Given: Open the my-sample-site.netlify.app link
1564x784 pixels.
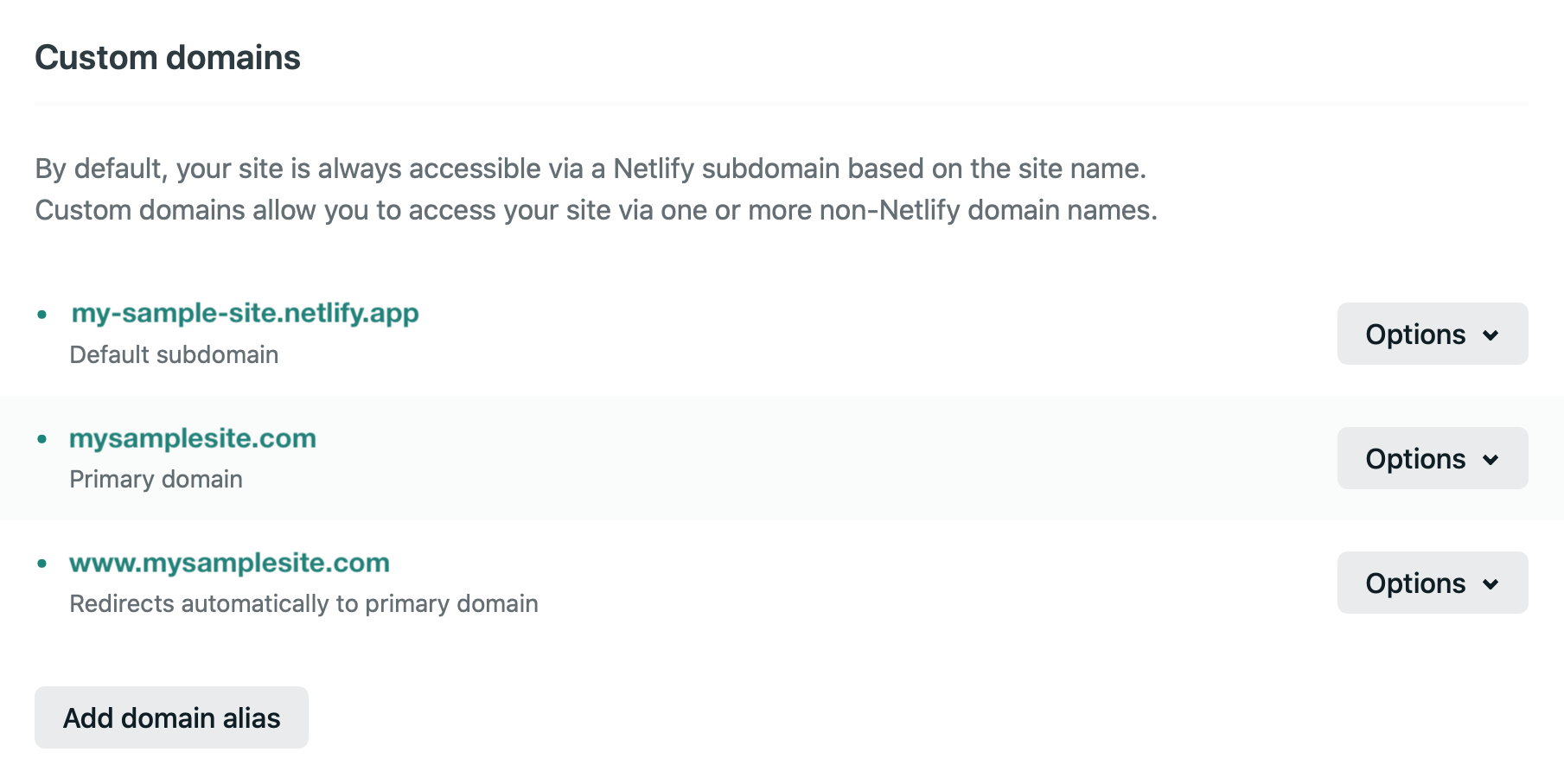Looking at the screenshot, I should [245, 313].
